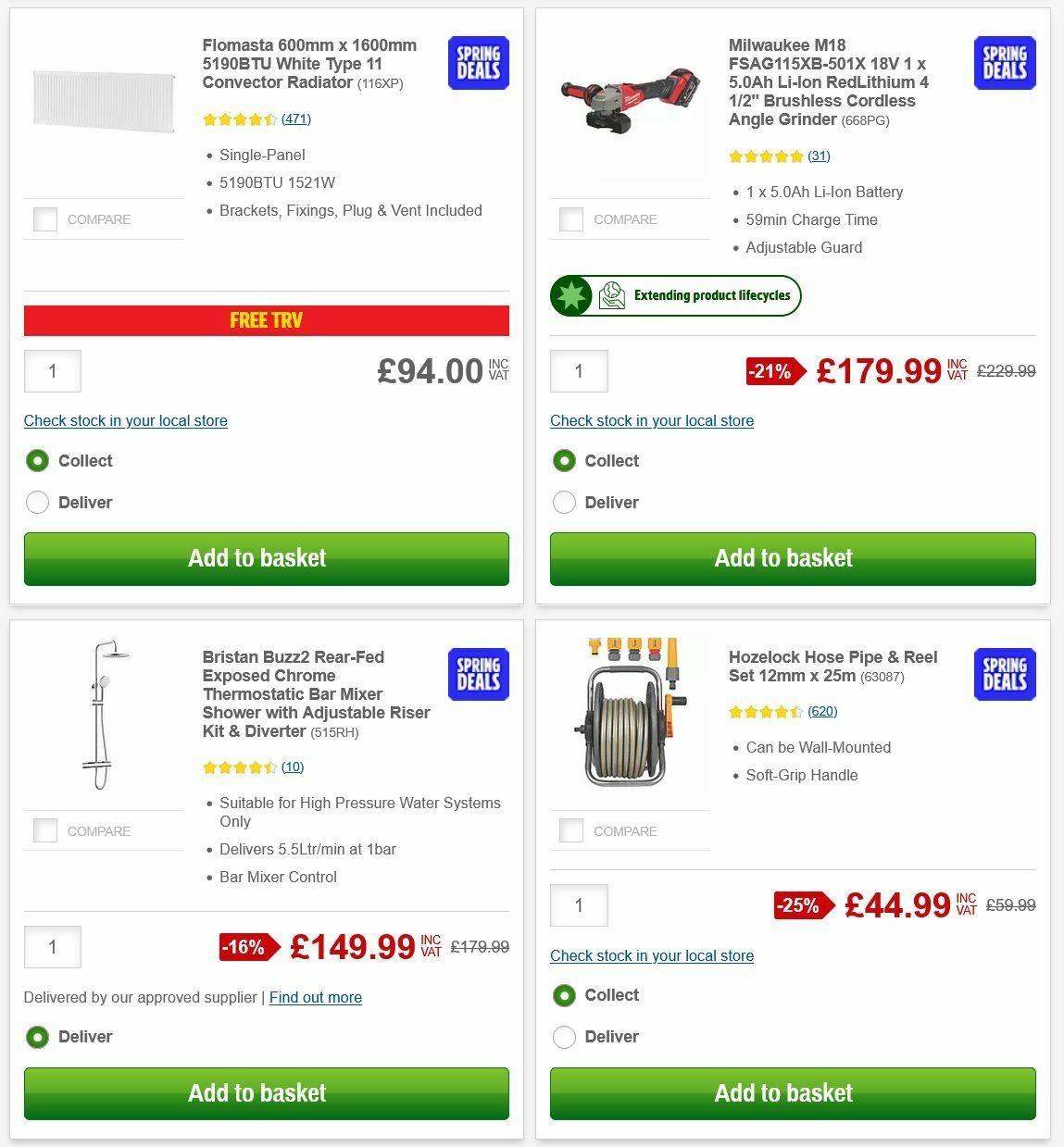Click the Spring Deals badge on the radiator listing

tap(478, 62)
